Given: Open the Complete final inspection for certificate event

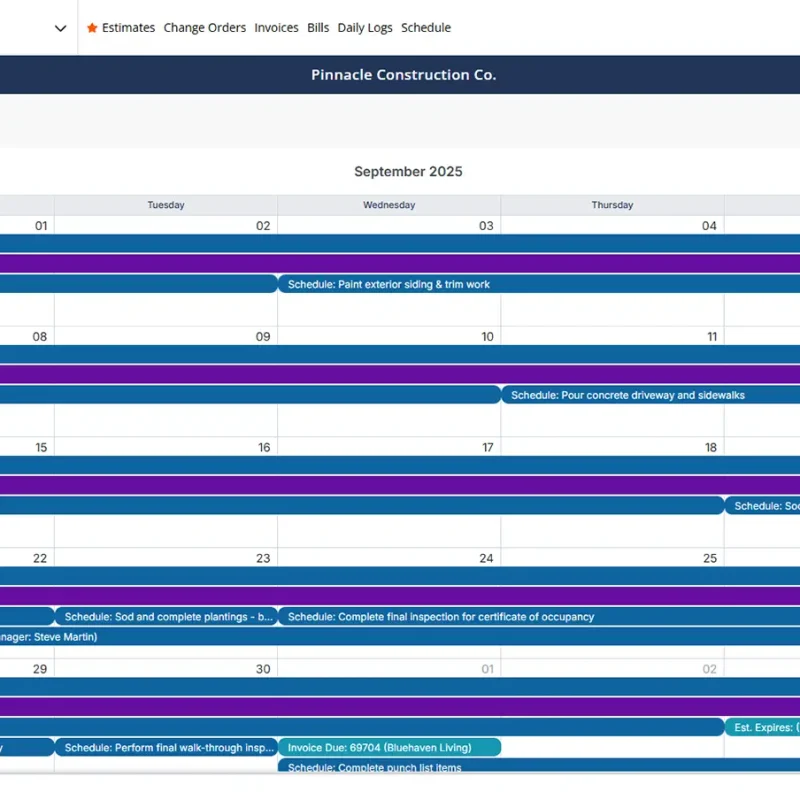Looking at the screenshot, I should [539, 616].
